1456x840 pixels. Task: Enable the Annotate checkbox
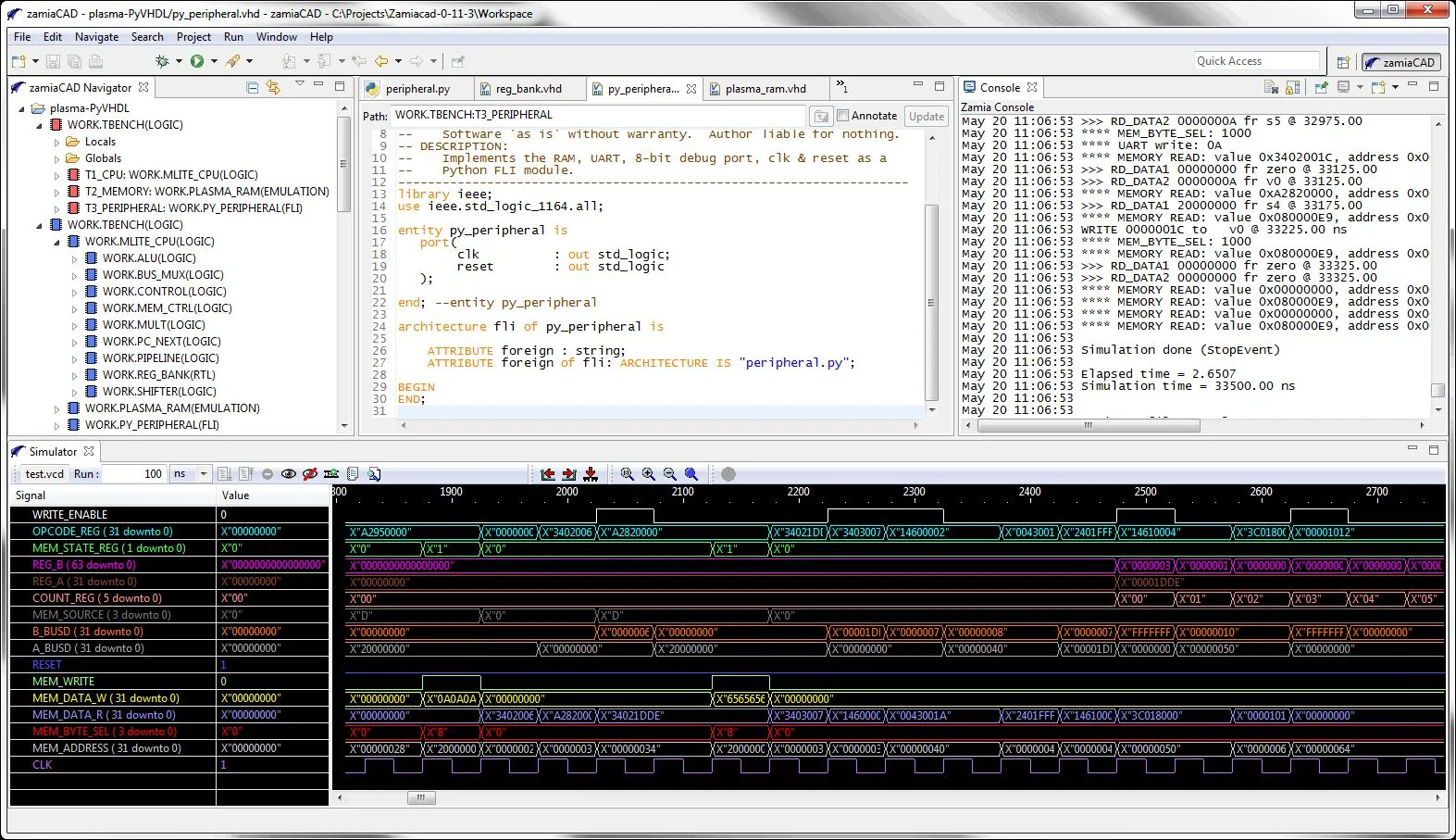[x=843, y=116]
